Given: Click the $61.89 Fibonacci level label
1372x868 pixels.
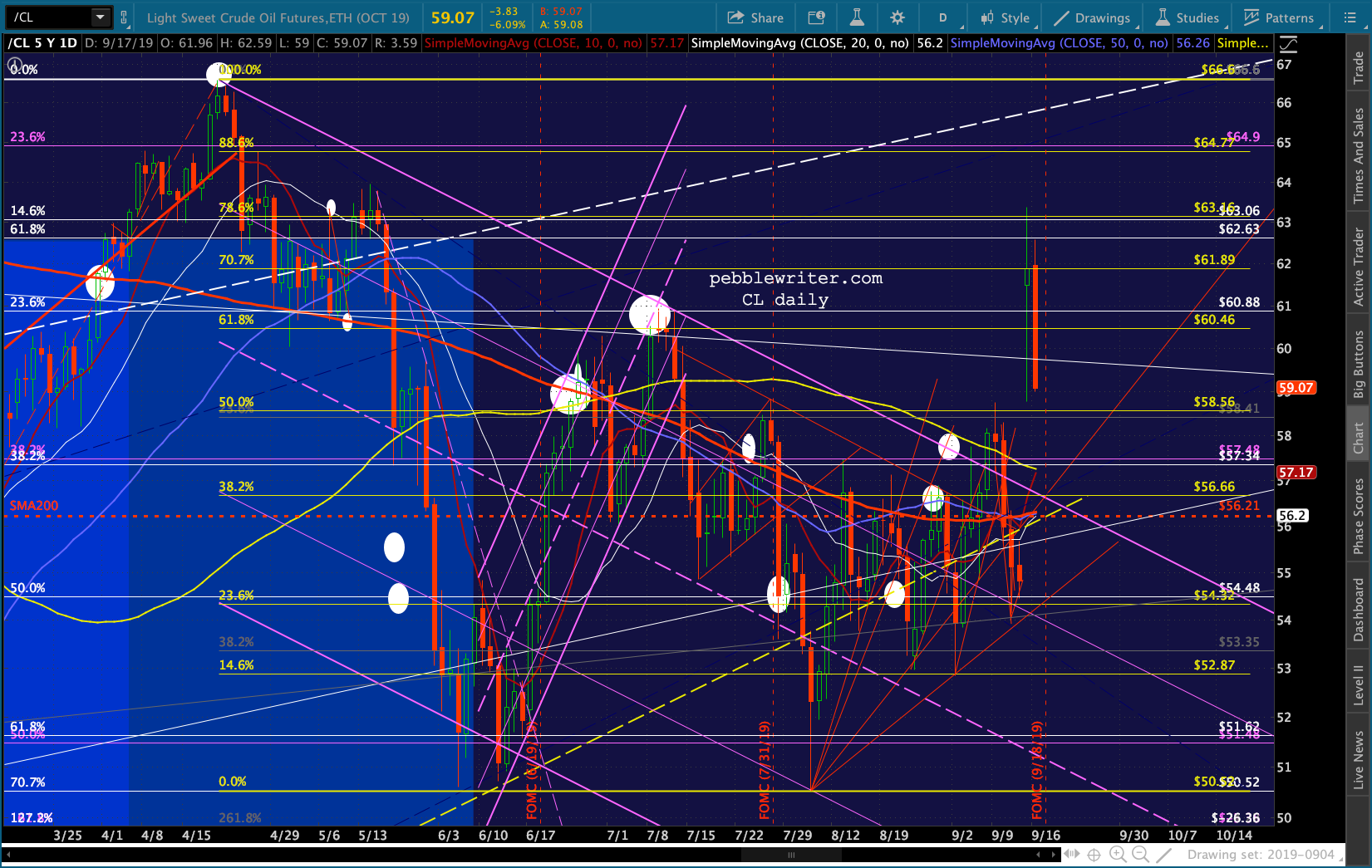Looking at the screenshot, I should click(x=1214, y=260).
